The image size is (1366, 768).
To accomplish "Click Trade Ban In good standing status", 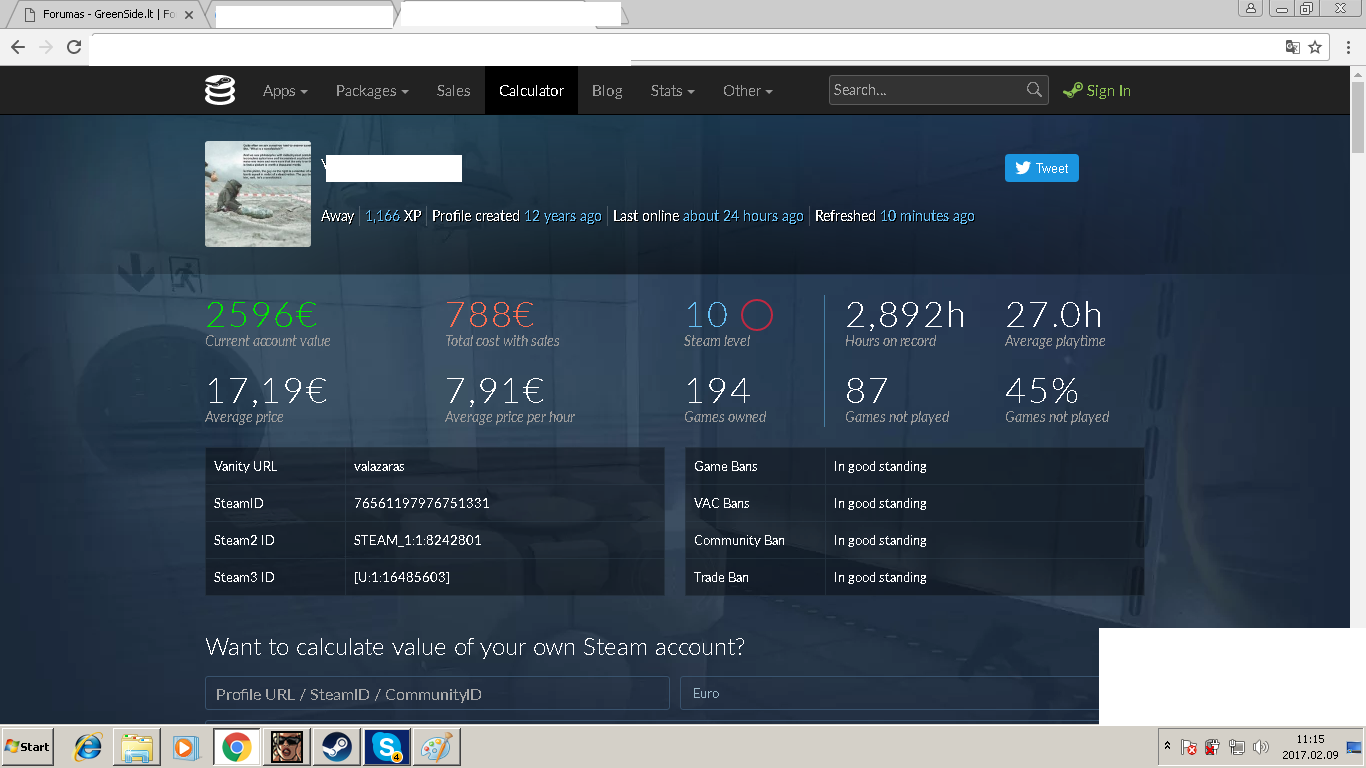I will point(880,577).
